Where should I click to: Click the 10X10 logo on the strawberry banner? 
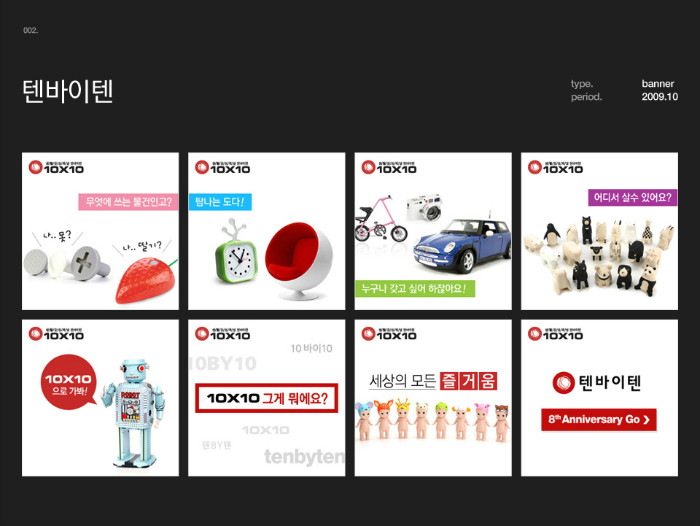56,167
